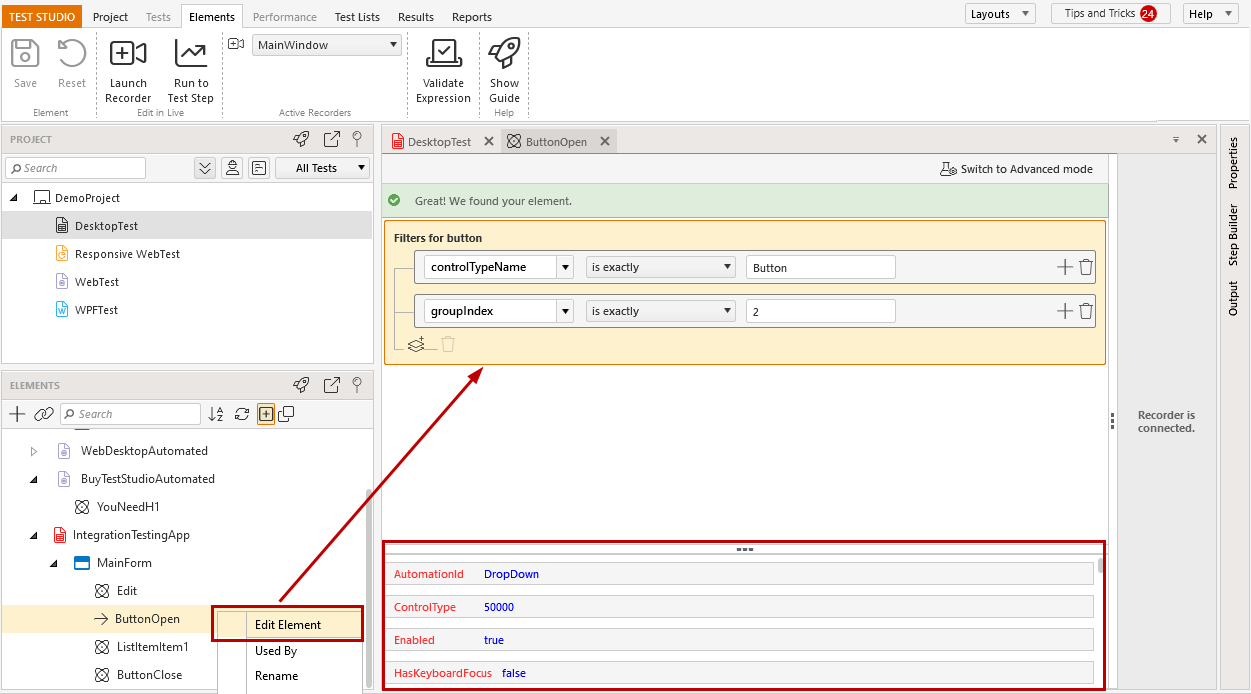The width and height of the screenshot is (1251, 694).
Task: Switch to the Project ribbon tab
Action: pyautogui.click(x=110, y=16)
